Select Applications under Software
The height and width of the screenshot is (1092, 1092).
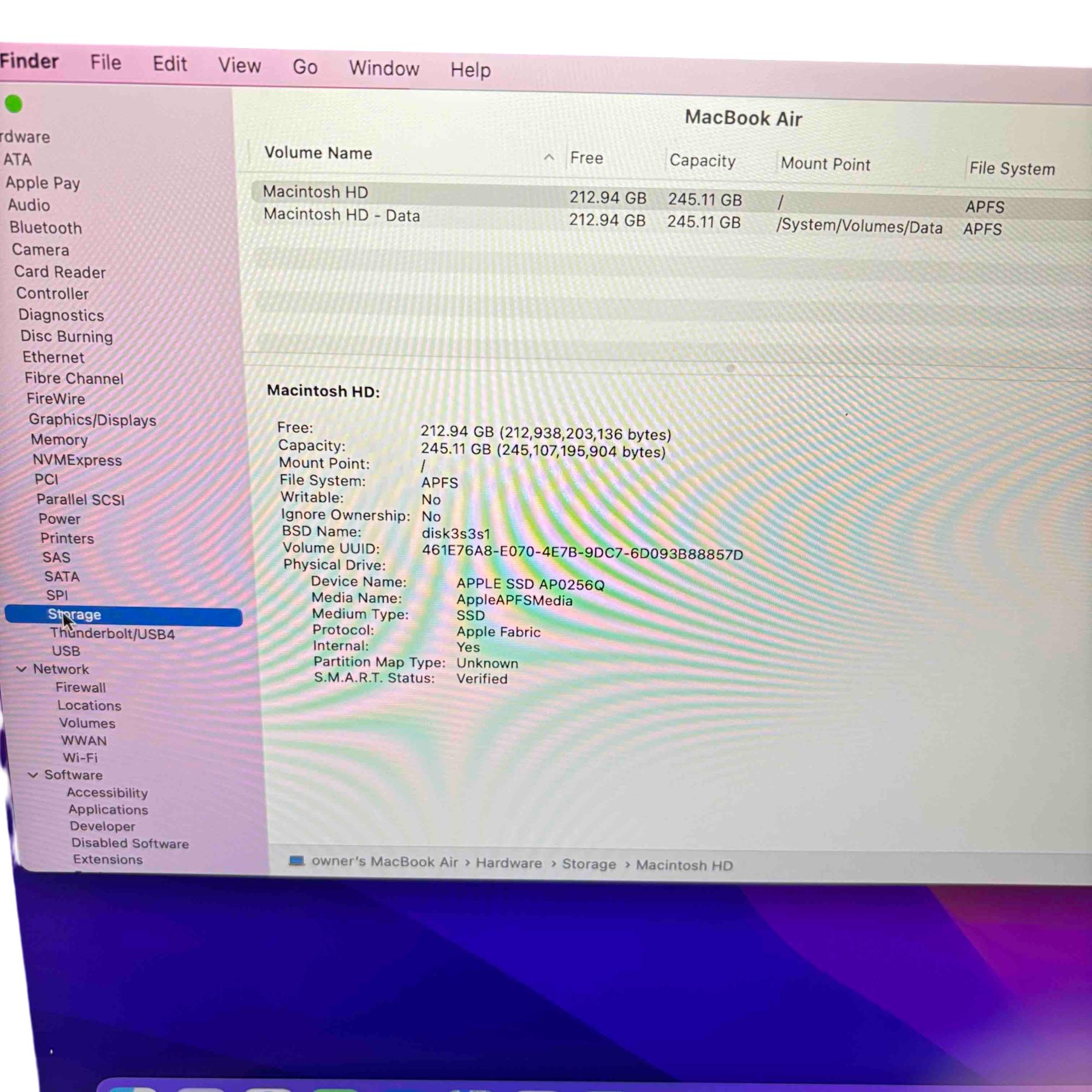(x=108, y=809)
